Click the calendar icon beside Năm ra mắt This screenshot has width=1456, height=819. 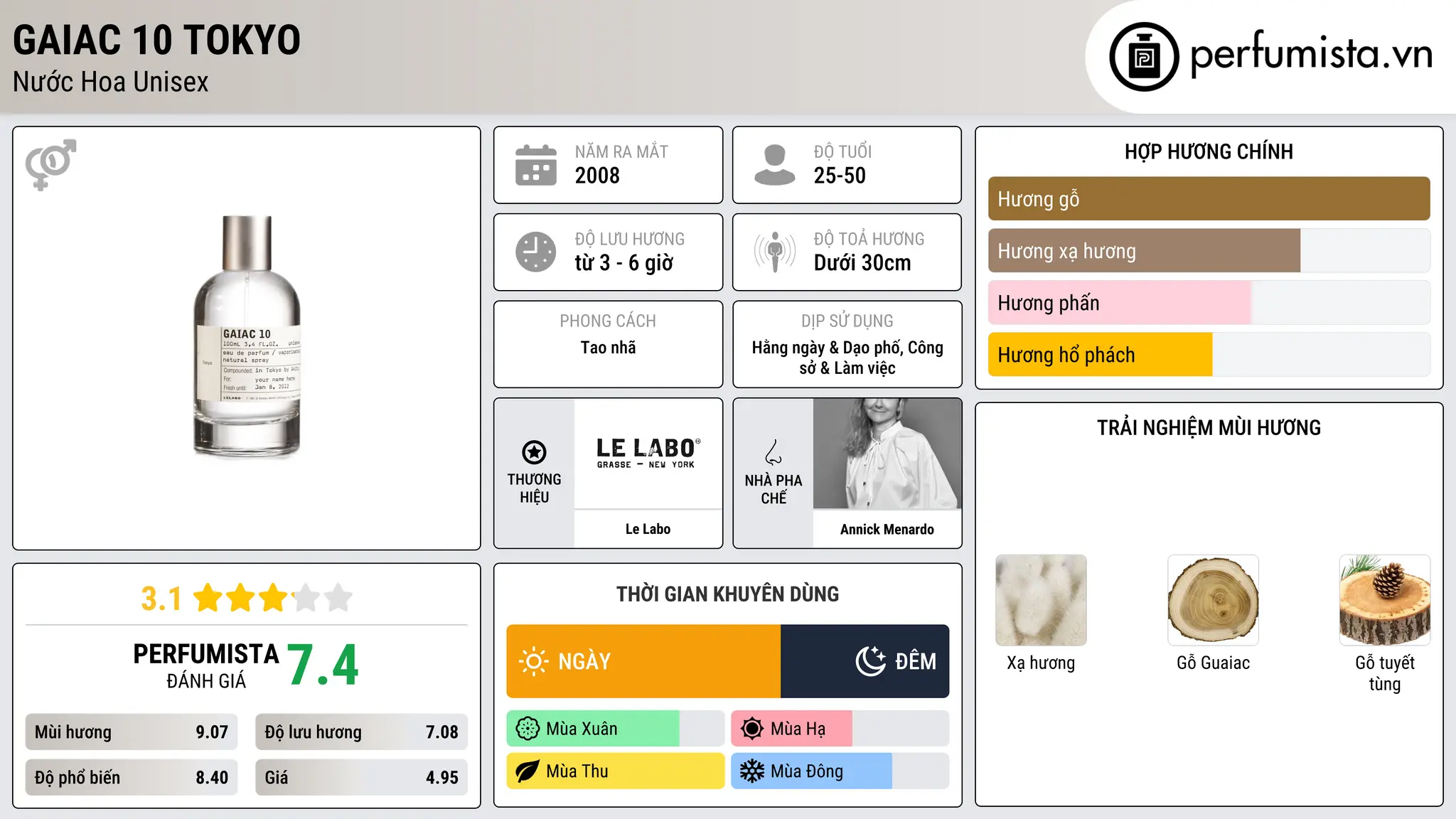pyautogui.click(x=536, y=165)
